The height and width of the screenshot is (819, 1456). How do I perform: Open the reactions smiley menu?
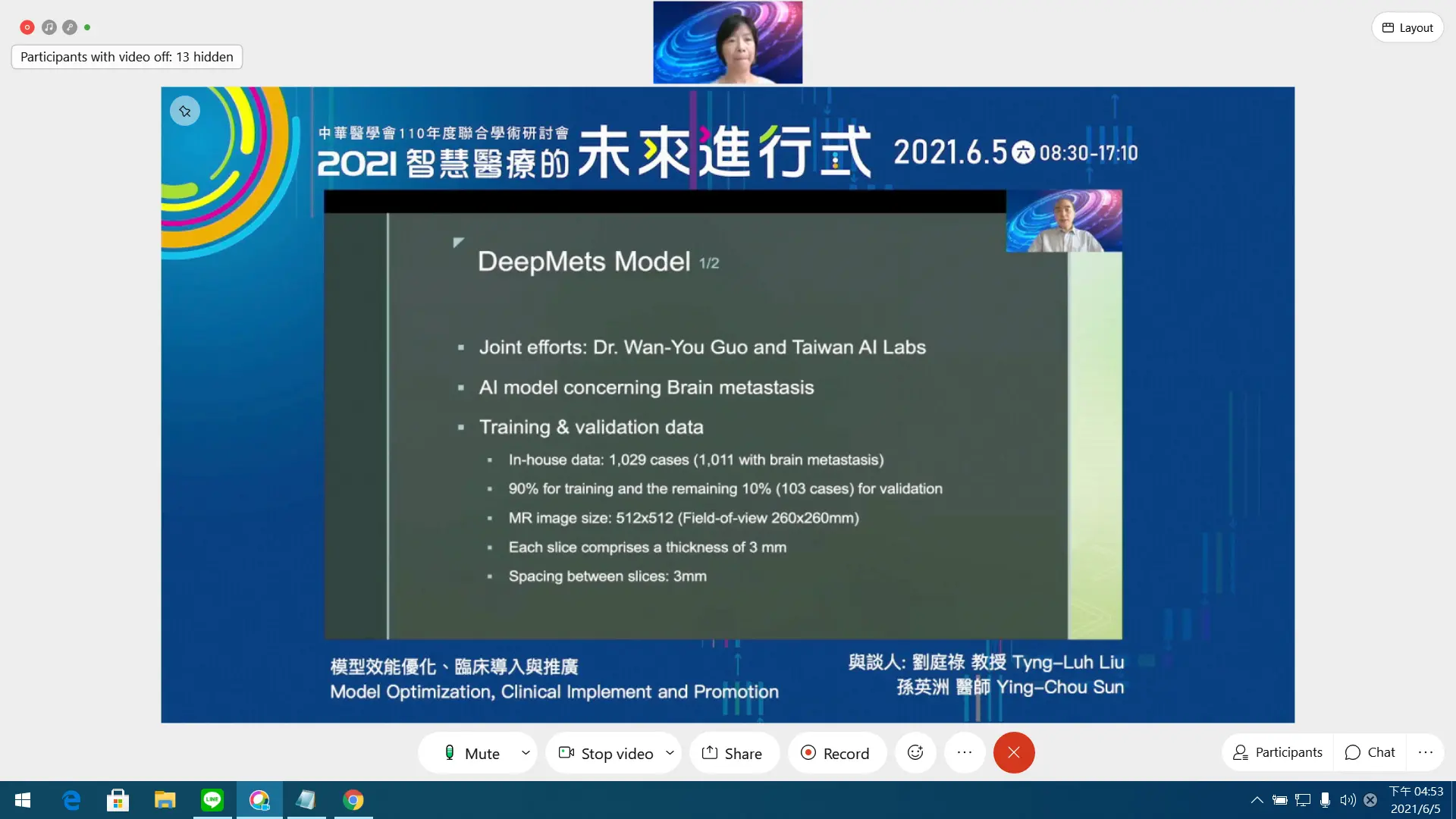tap(915, 752)
